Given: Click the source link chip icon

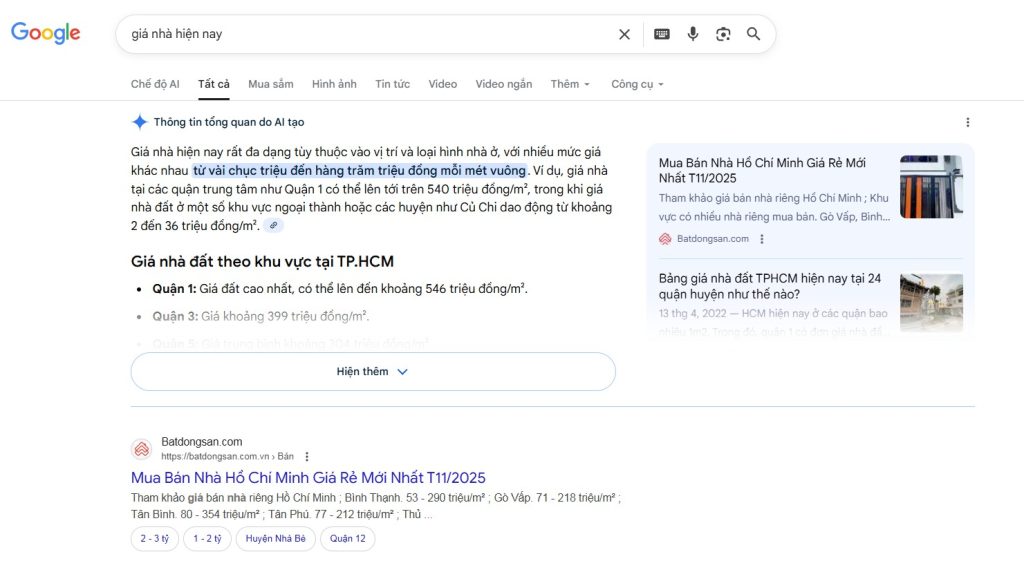Looking at the screenshot, I should (273, 226).
